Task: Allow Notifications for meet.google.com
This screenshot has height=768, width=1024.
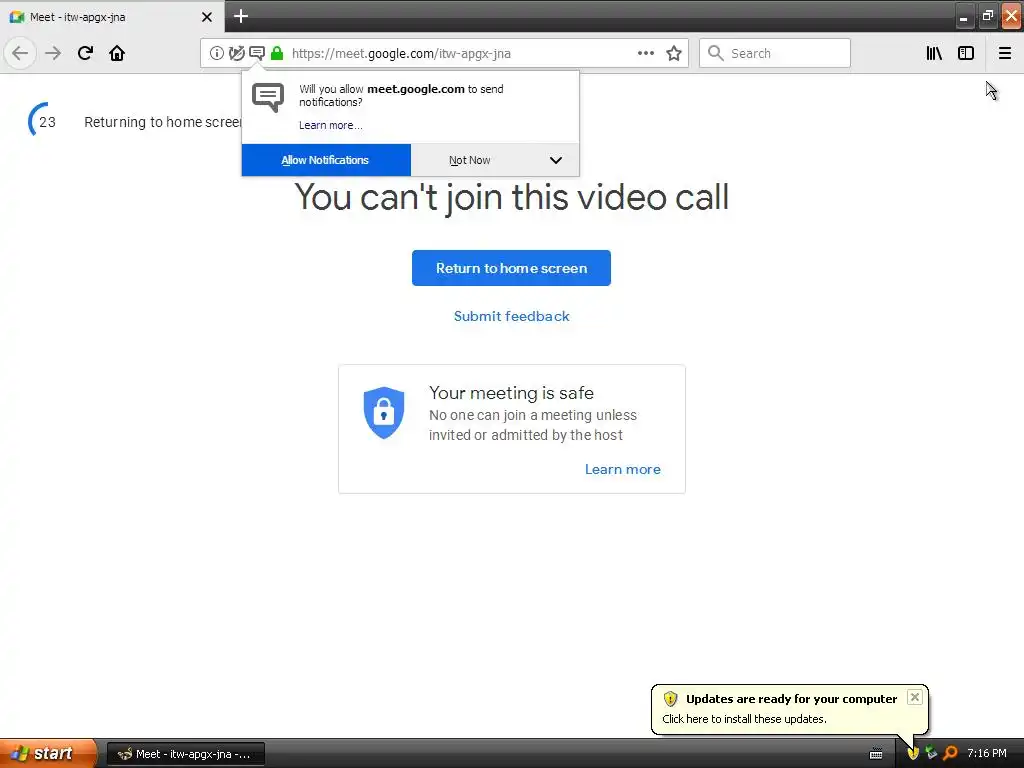Action: click(x=326, y=160)
